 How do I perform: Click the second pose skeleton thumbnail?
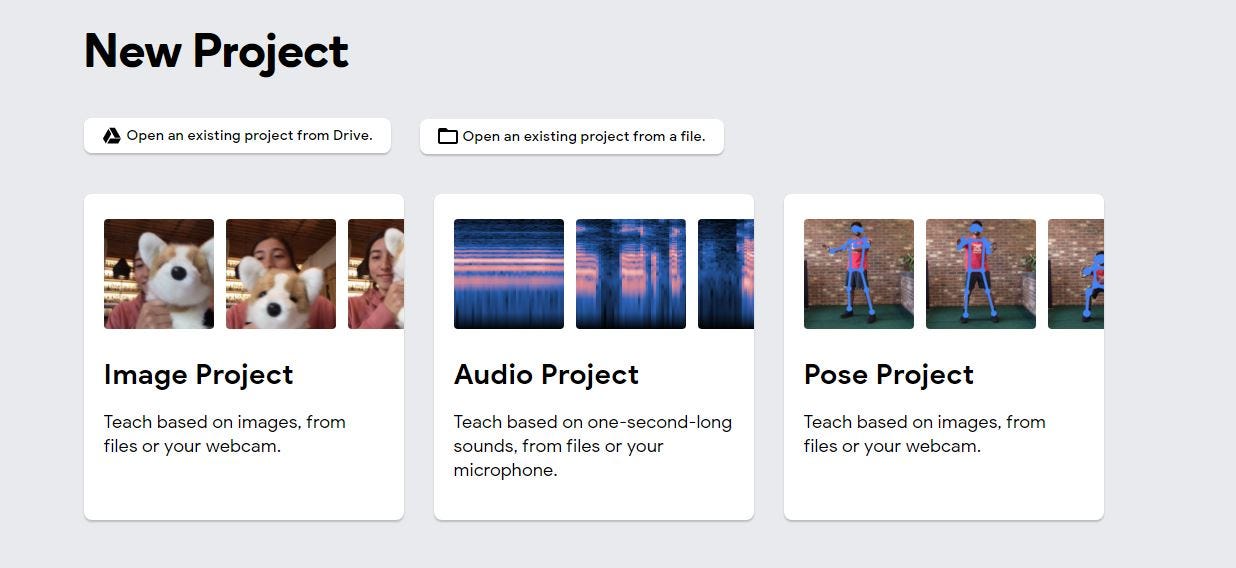[981, 274]
